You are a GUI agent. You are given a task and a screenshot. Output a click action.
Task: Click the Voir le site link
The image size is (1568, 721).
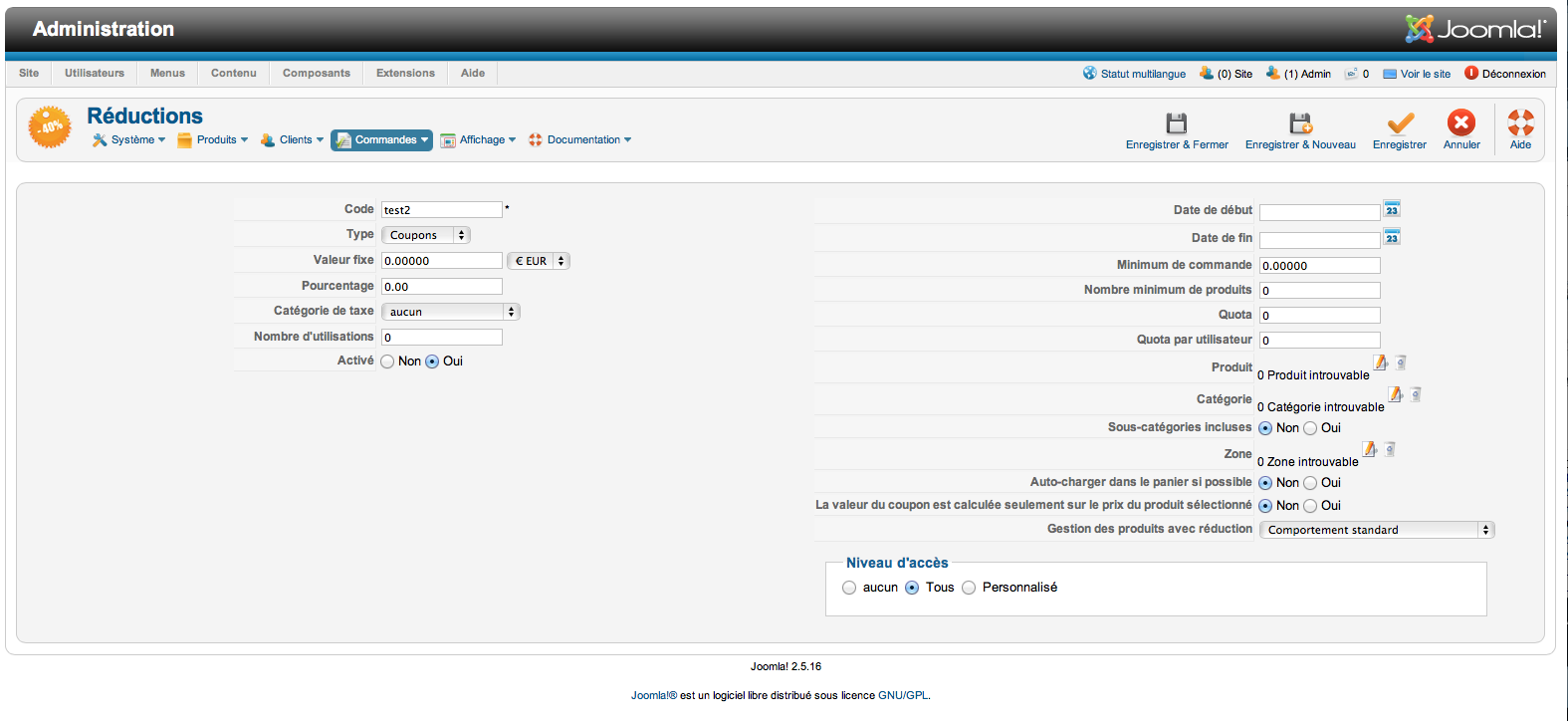pyautogui.click(x=1426, y=74)
